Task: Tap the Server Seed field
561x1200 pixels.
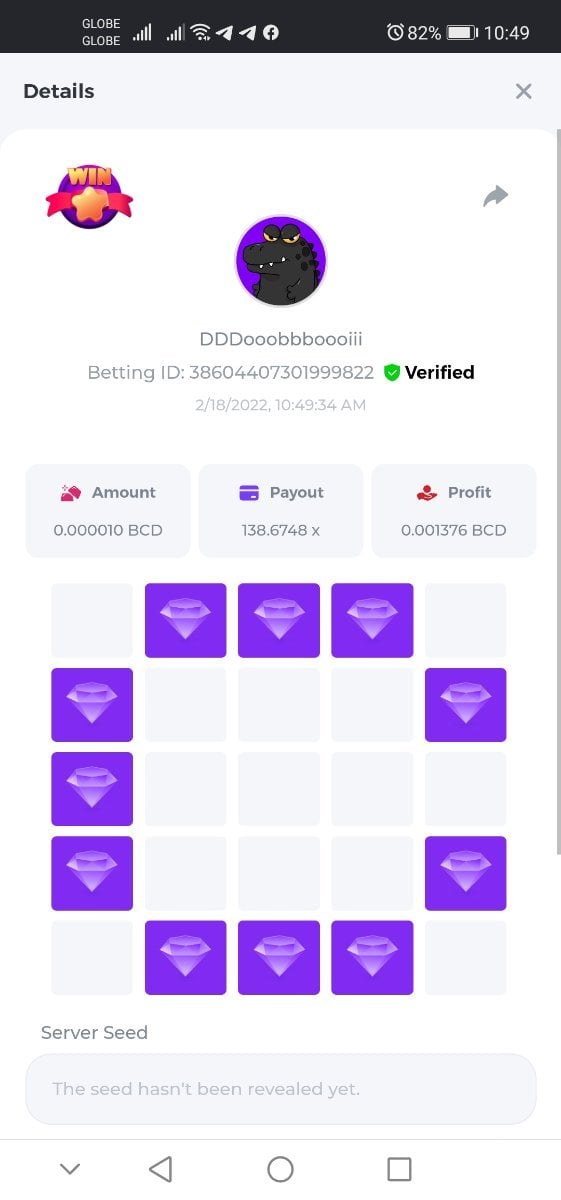Action: [x=281, y=1088]
